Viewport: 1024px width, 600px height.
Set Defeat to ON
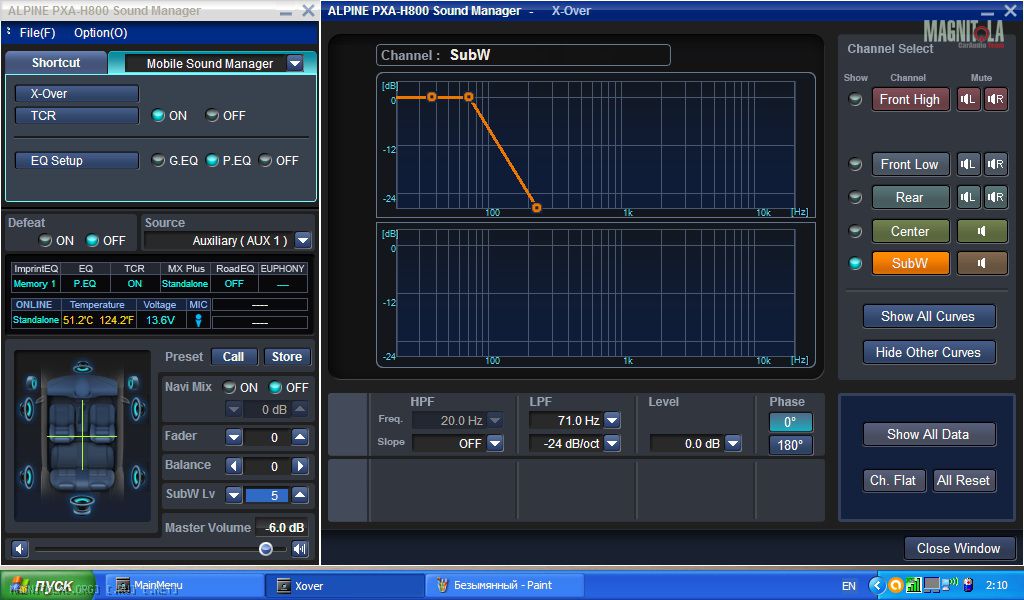coord(45,240)
